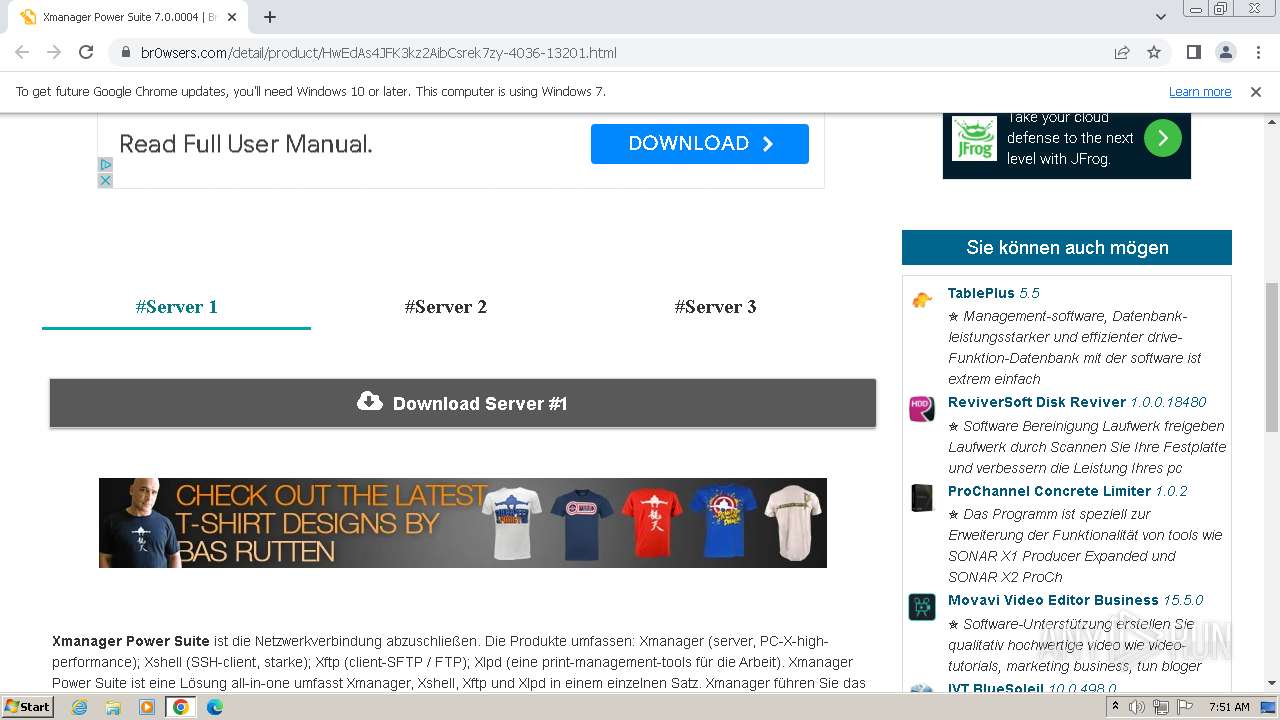
Task: Close the ad with the X icon
Action: pos(105,180)
